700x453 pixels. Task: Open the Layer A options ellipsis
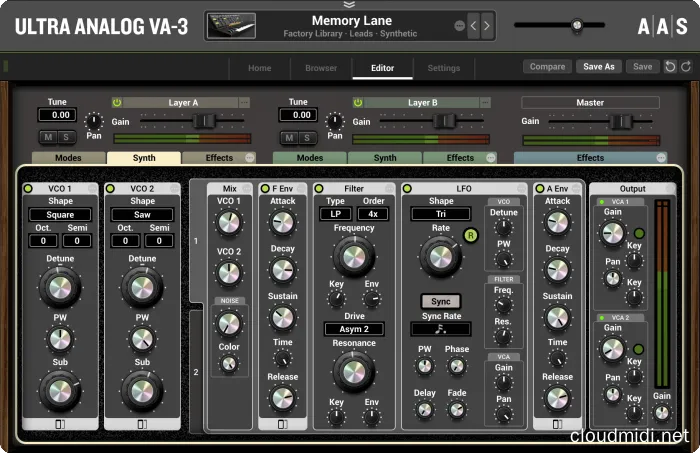[243, 102]
